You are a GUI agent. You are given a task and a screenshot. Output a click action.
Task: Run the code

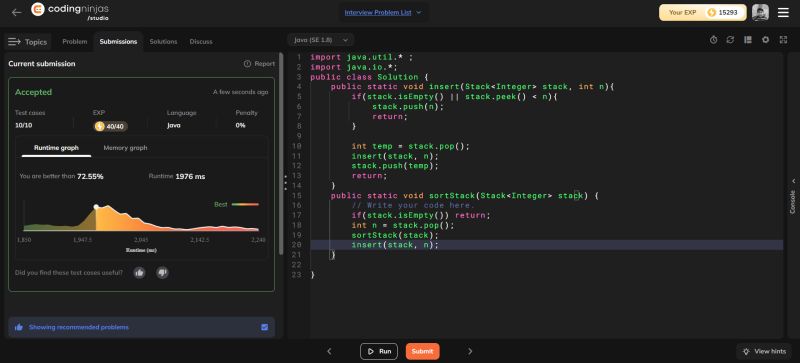pyautogui.click(x=379, y=351)
